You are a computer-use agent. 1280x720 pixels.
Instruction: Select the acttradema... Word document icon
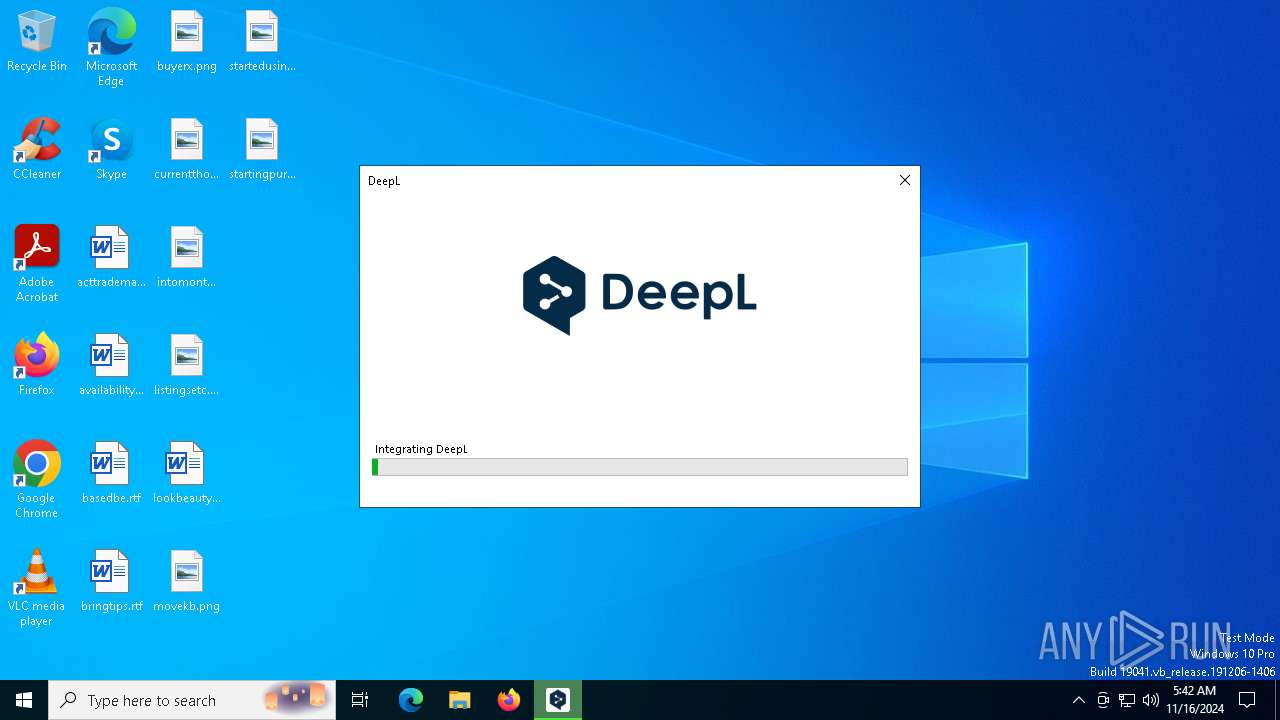pos(111,258)
